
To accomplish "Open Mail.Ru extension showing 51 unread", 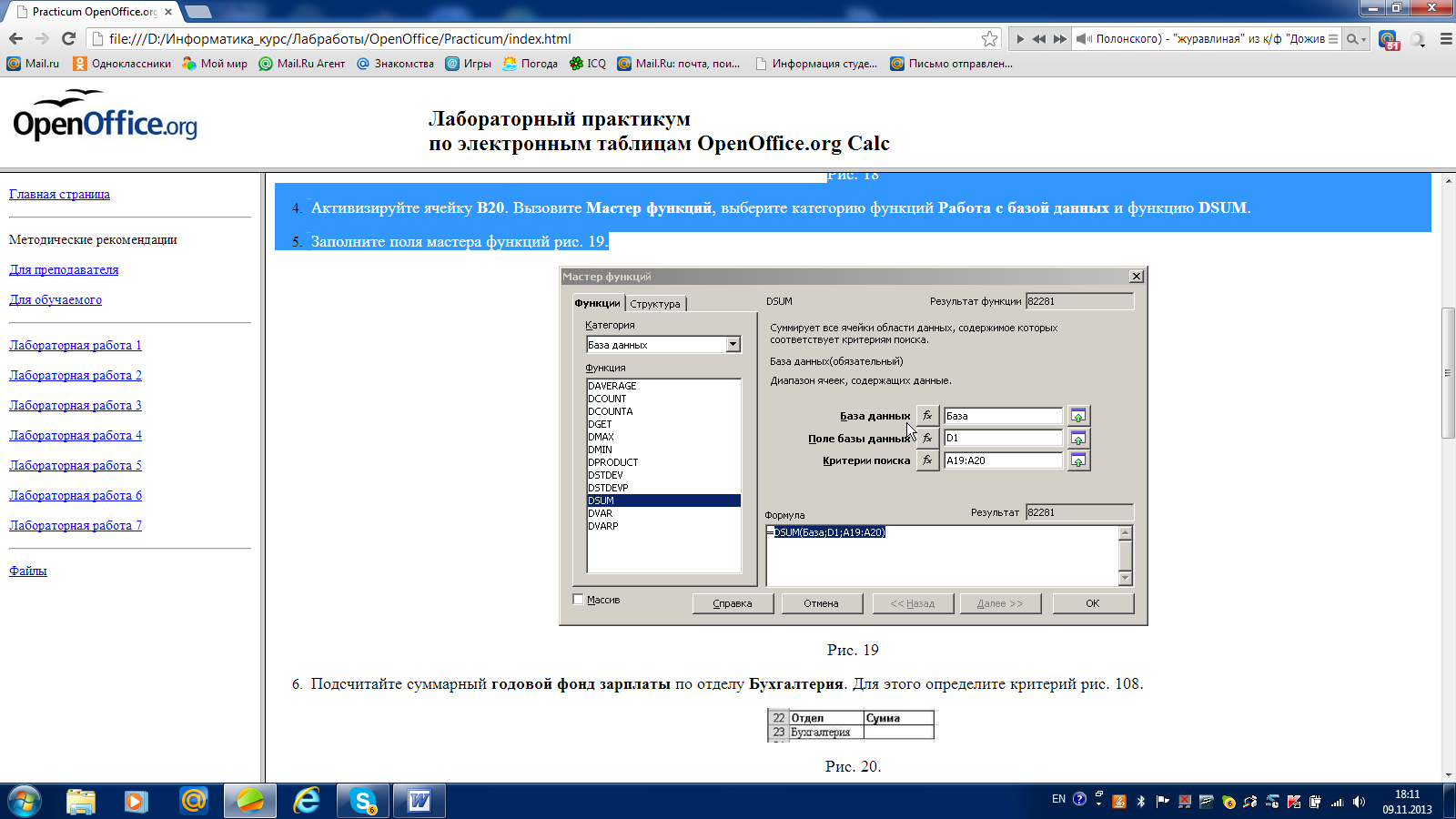I will 1389,39.
